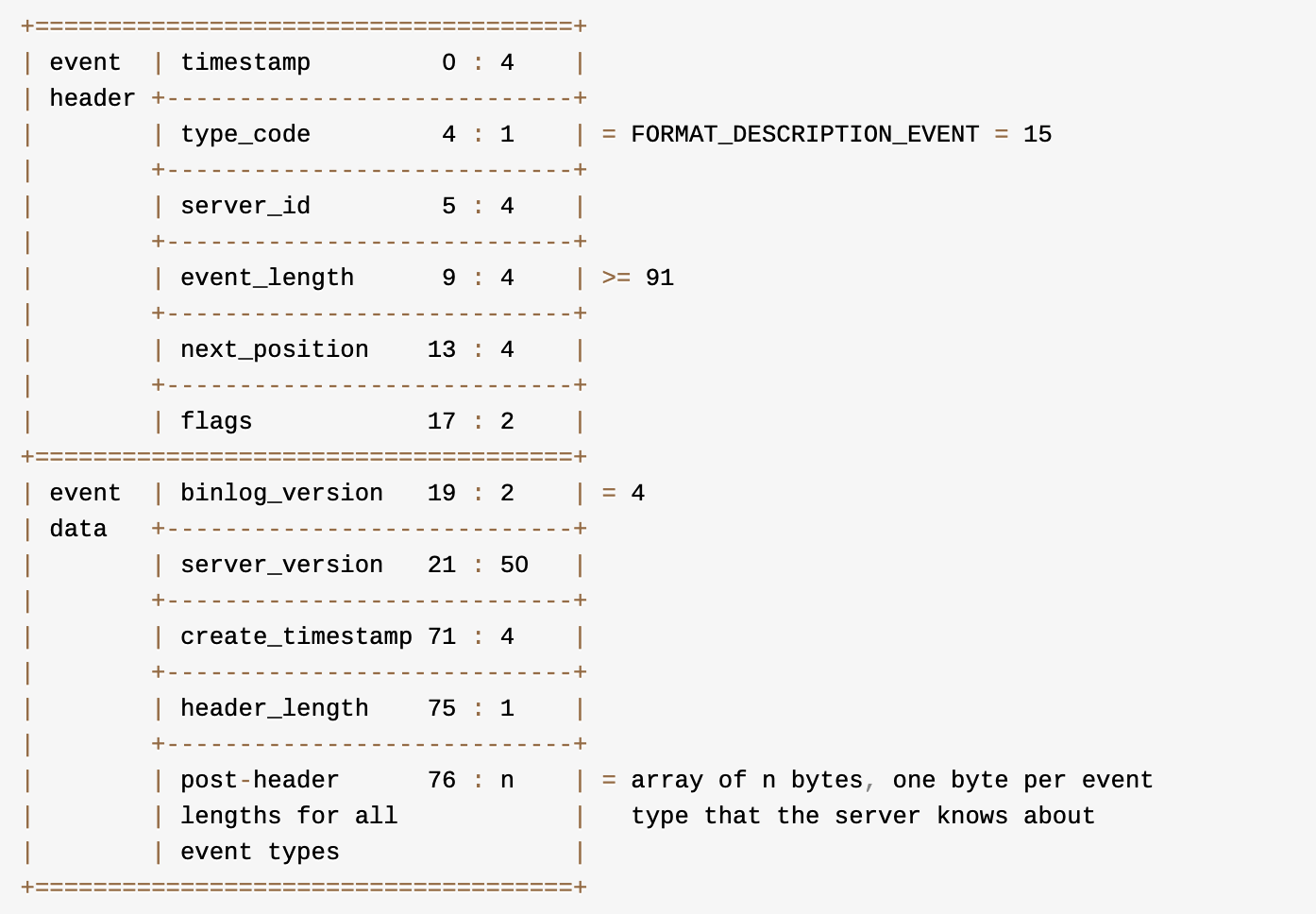Click the flags field name
The image size is (1316, 914).
pos(216,421)
